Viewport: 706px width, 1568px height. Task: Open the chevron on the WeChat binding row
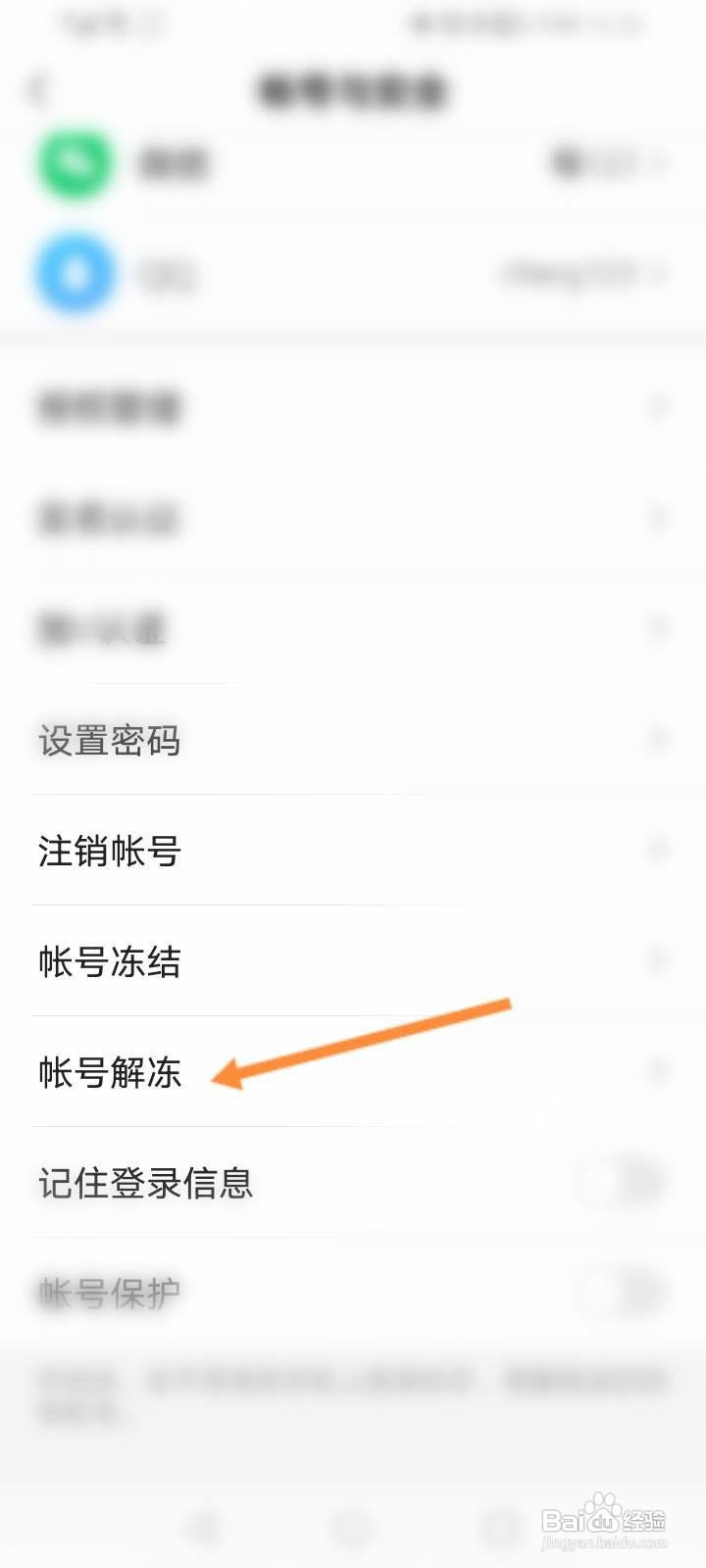click(x=659, y=164)
